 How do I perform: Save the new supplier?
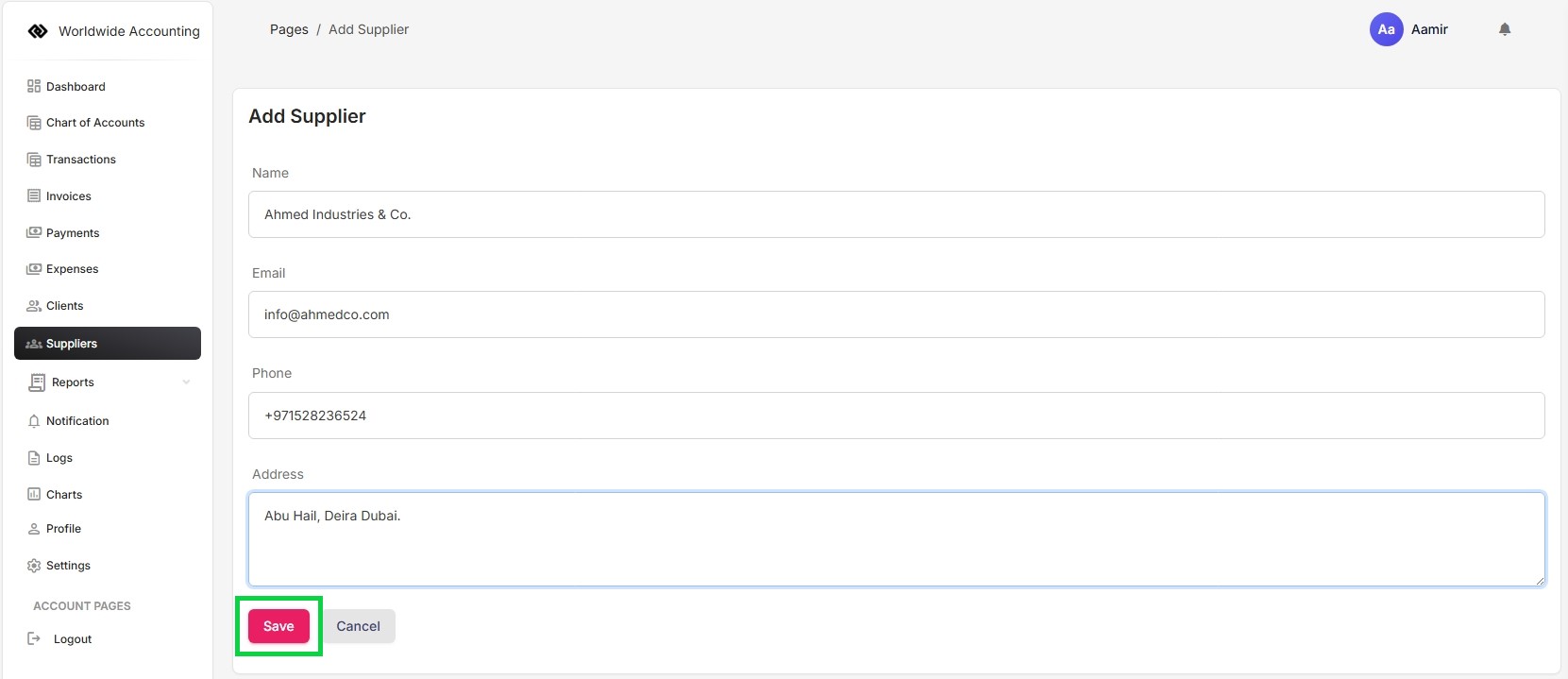point(278,626)
